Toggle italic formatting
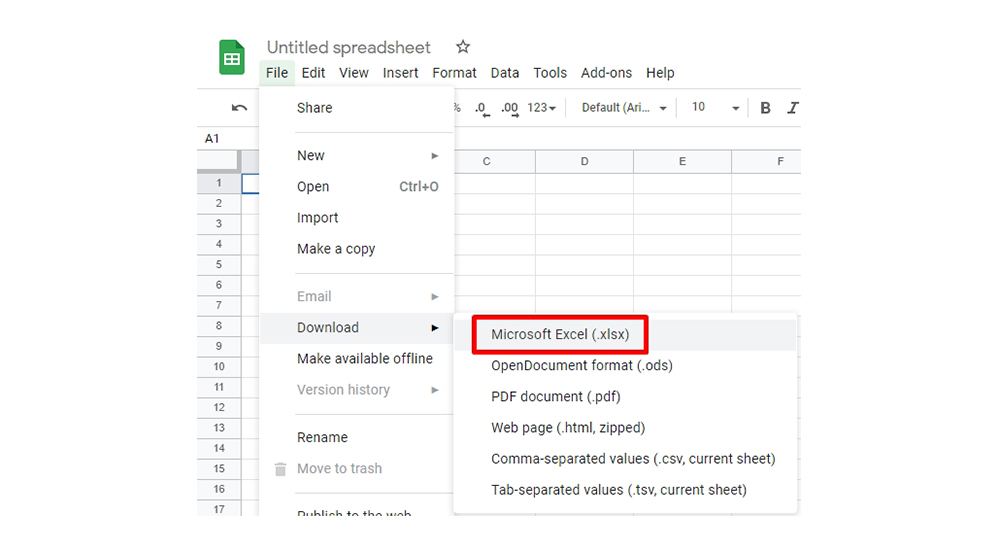Viewport: 1000px width, 542px height. click(793, 108)
